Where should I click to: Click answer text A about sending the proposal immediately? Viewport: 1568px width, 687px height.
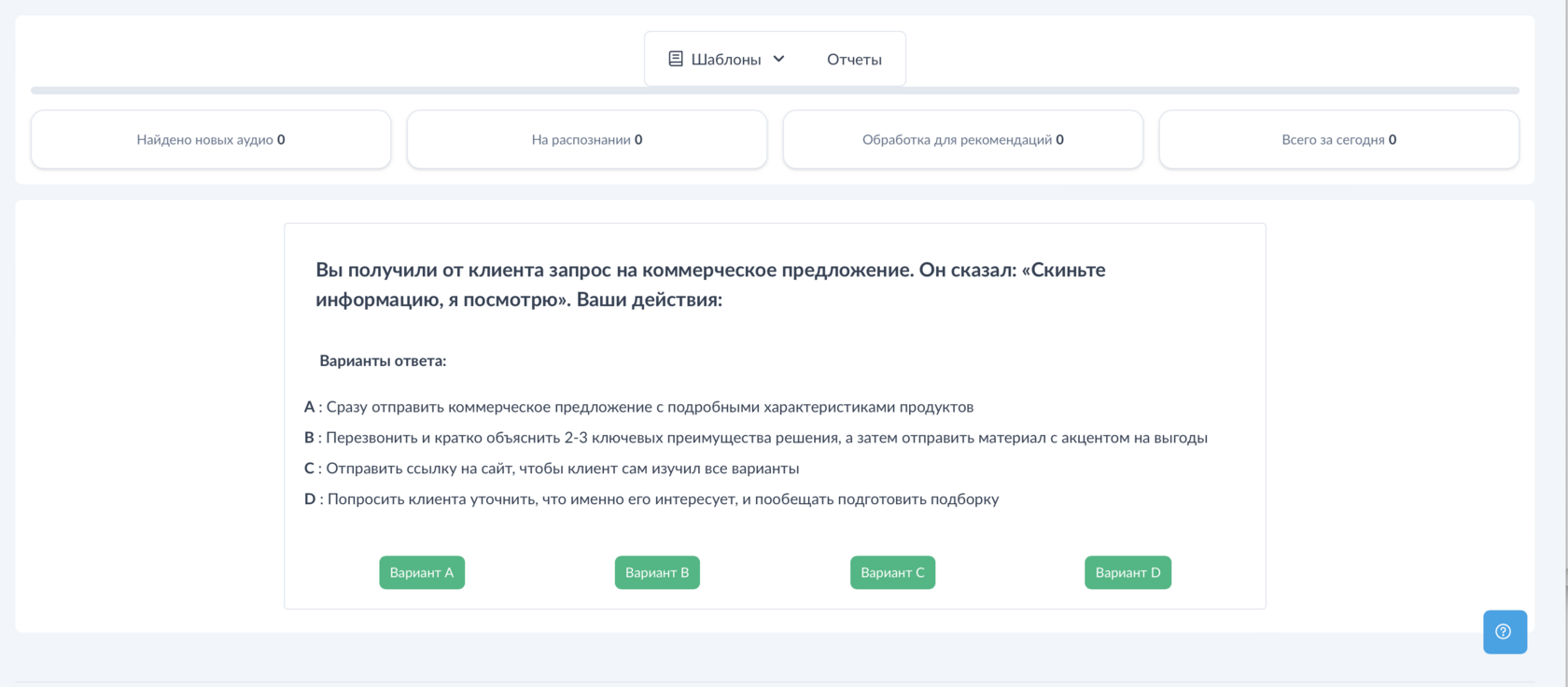tap(638, 407)
